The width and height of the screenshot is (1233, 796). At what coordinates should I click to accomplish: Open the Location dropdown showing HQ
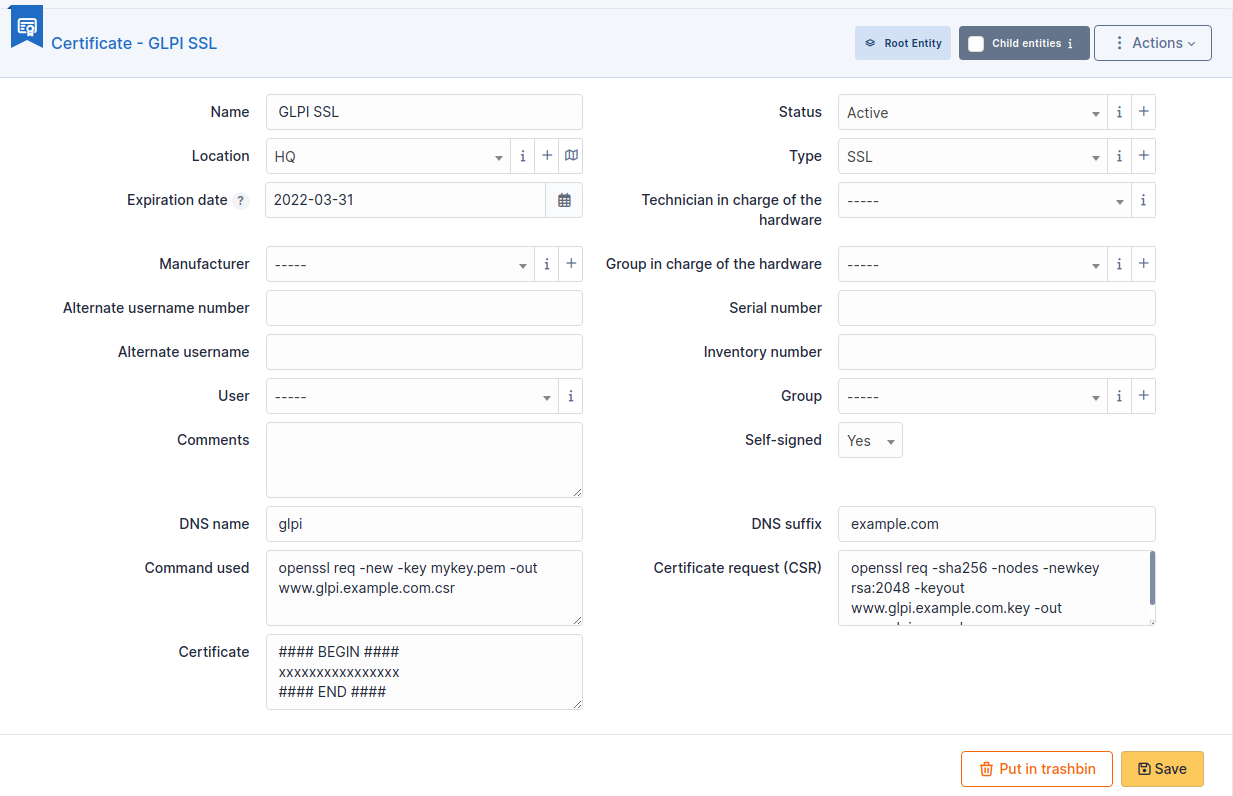click(x=388, y=156)
